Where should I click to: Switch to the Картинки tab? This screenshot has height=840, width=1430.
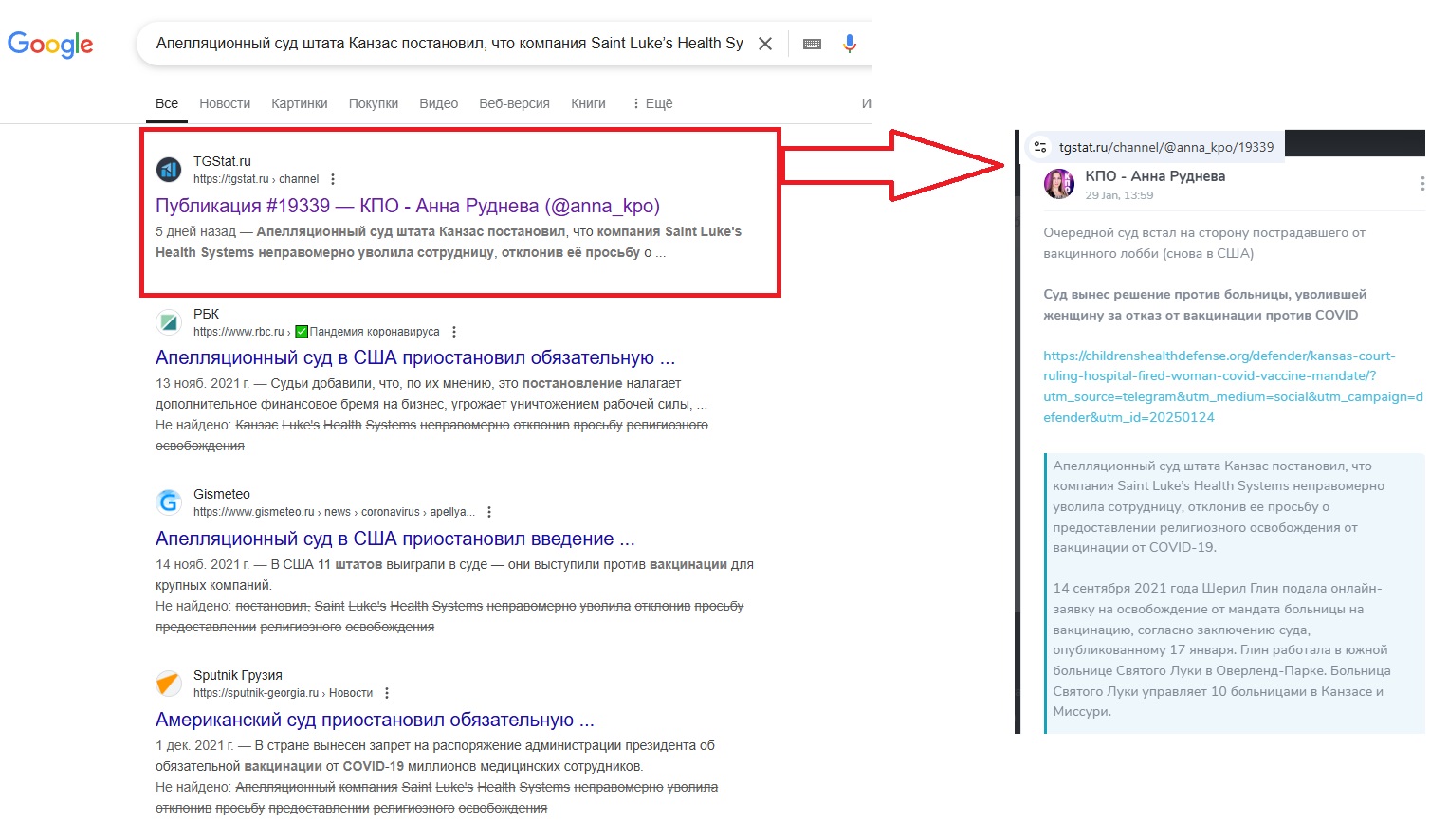coord(300,103)
